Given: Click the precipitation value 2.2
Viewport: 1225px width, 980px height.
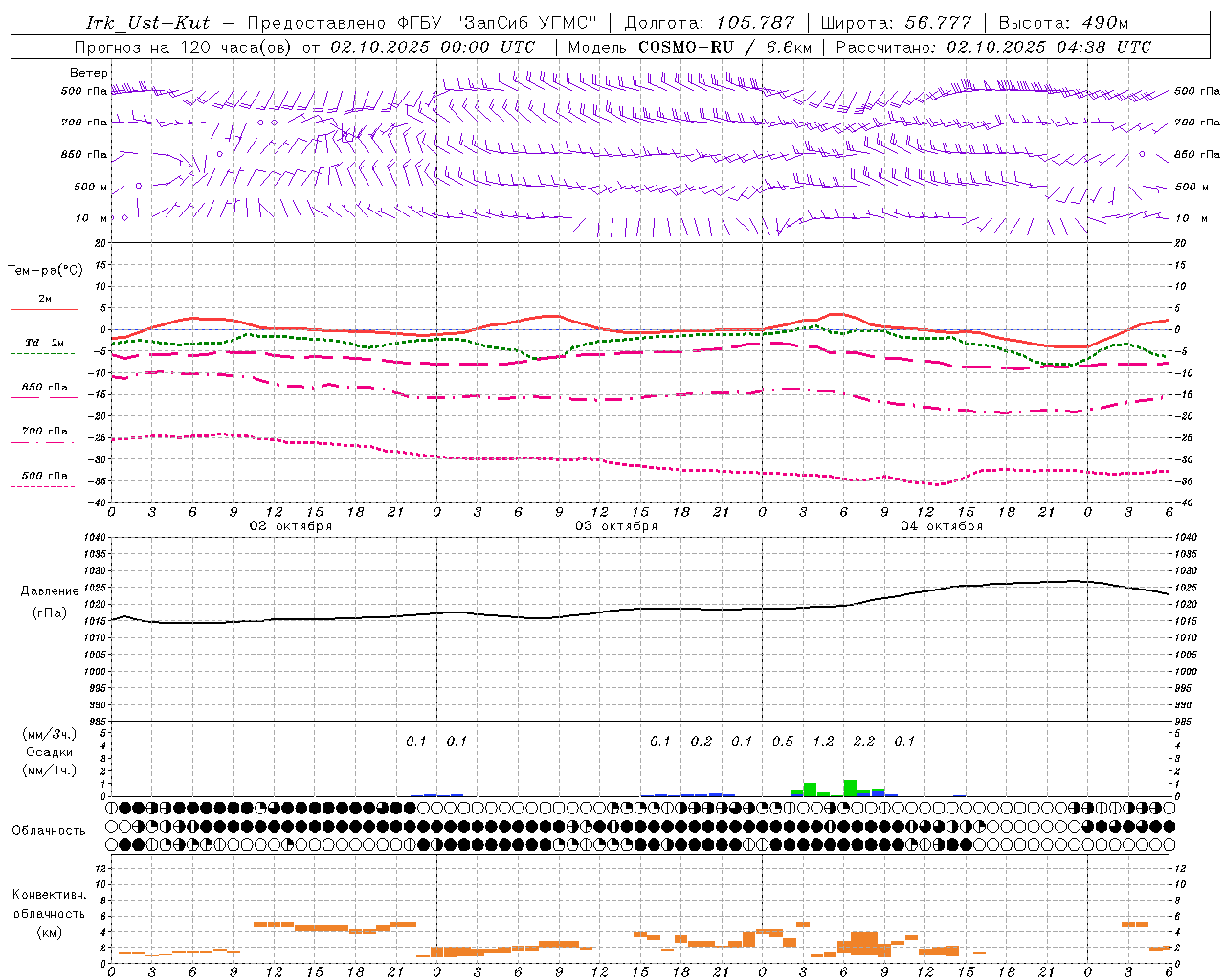Looking at the screenshot, I should click(864, 741).
